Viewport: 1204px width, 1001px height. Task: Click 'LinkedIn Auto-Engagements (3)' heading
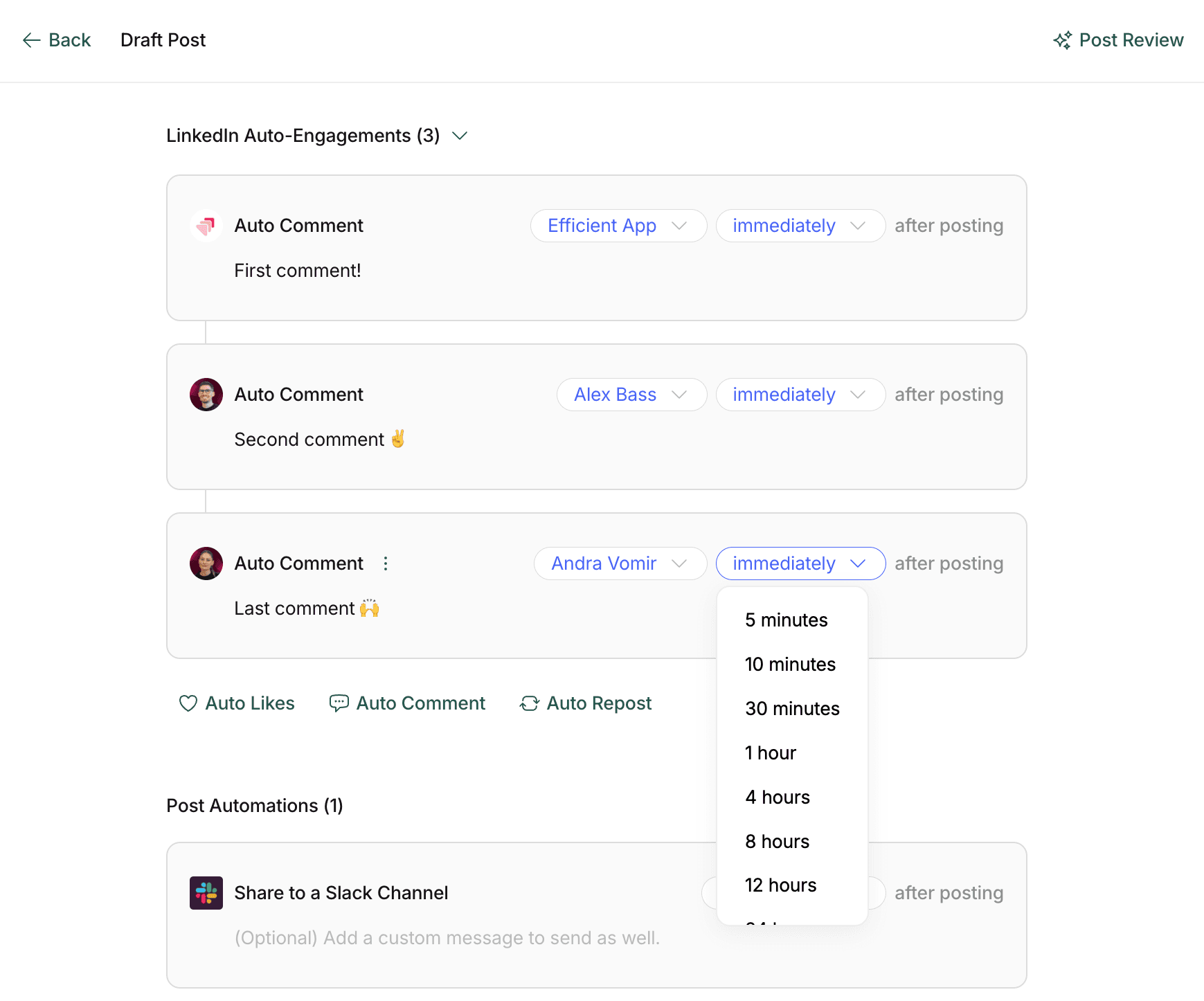[x=303, y=136]
